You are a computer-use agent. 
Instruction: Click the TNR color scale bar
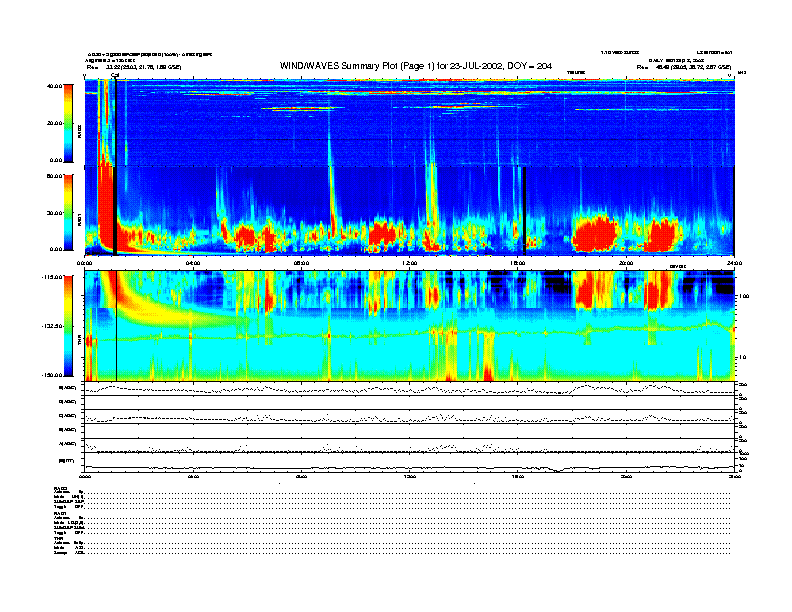coord(68,326)
